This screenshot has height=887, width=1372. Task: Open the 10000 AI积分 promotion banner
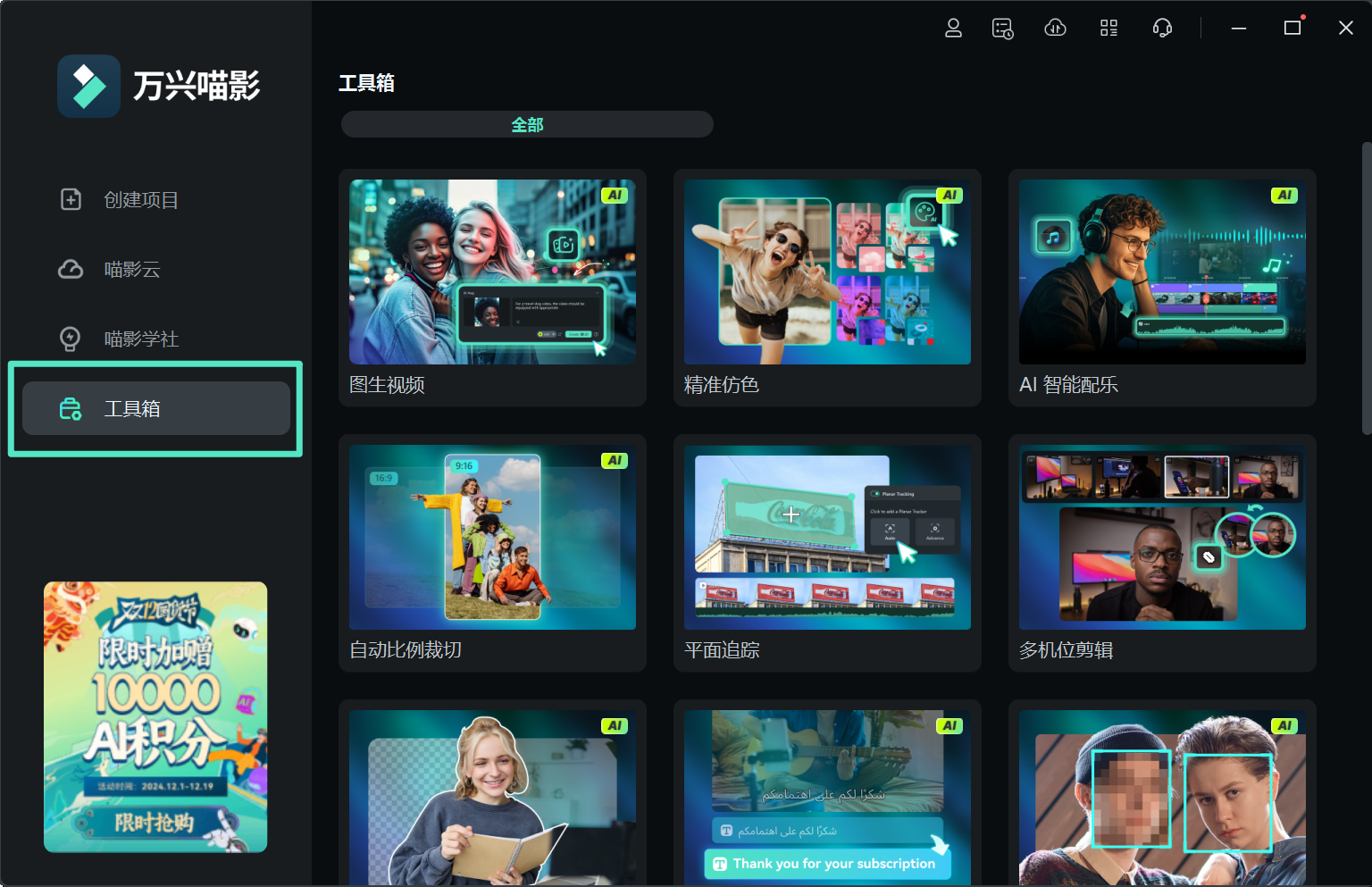155,715
